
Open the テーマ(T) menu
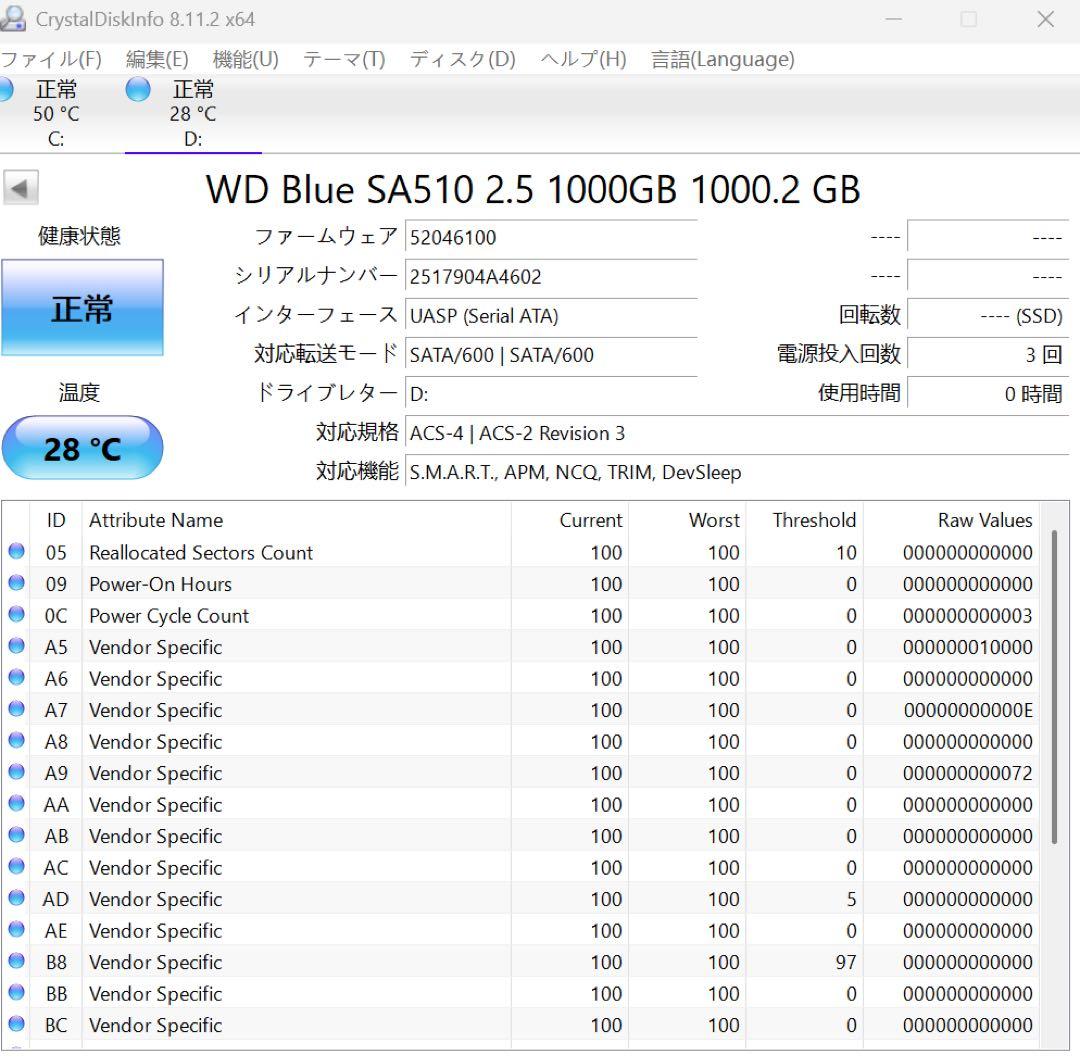[x=343, y=59]
